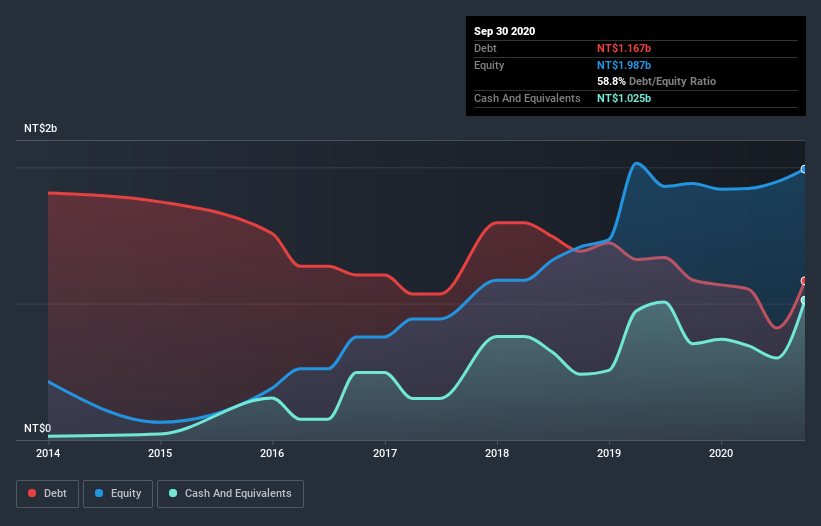Click the 2016 x-axis label

[x=272, y=453]
